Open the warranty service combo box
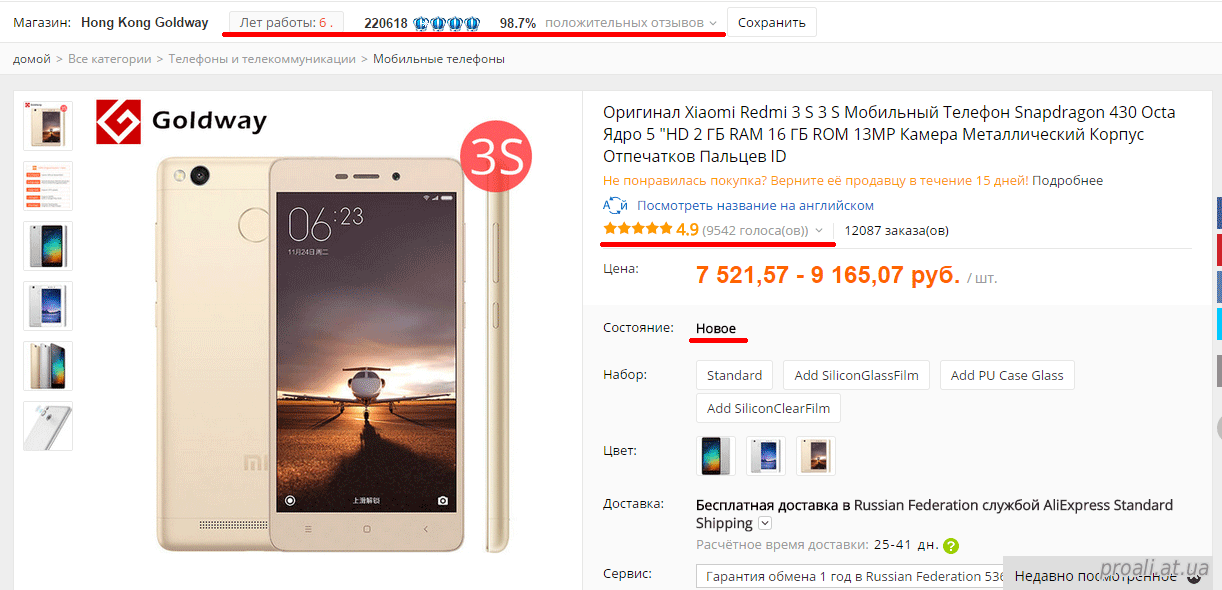 click(x=850, y=576)
